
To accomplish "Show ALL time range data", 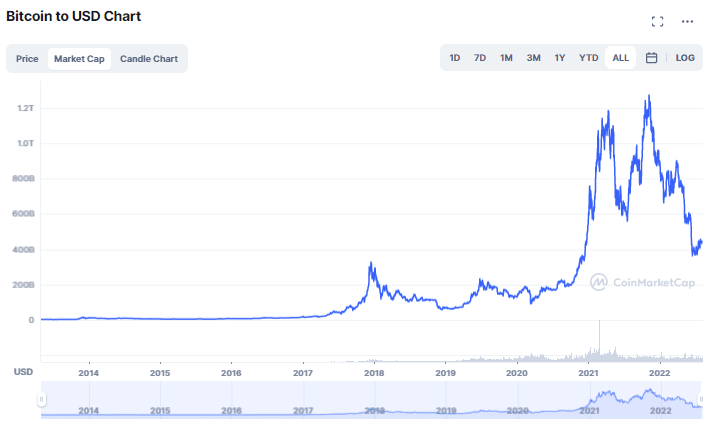I will click(621, 58).
